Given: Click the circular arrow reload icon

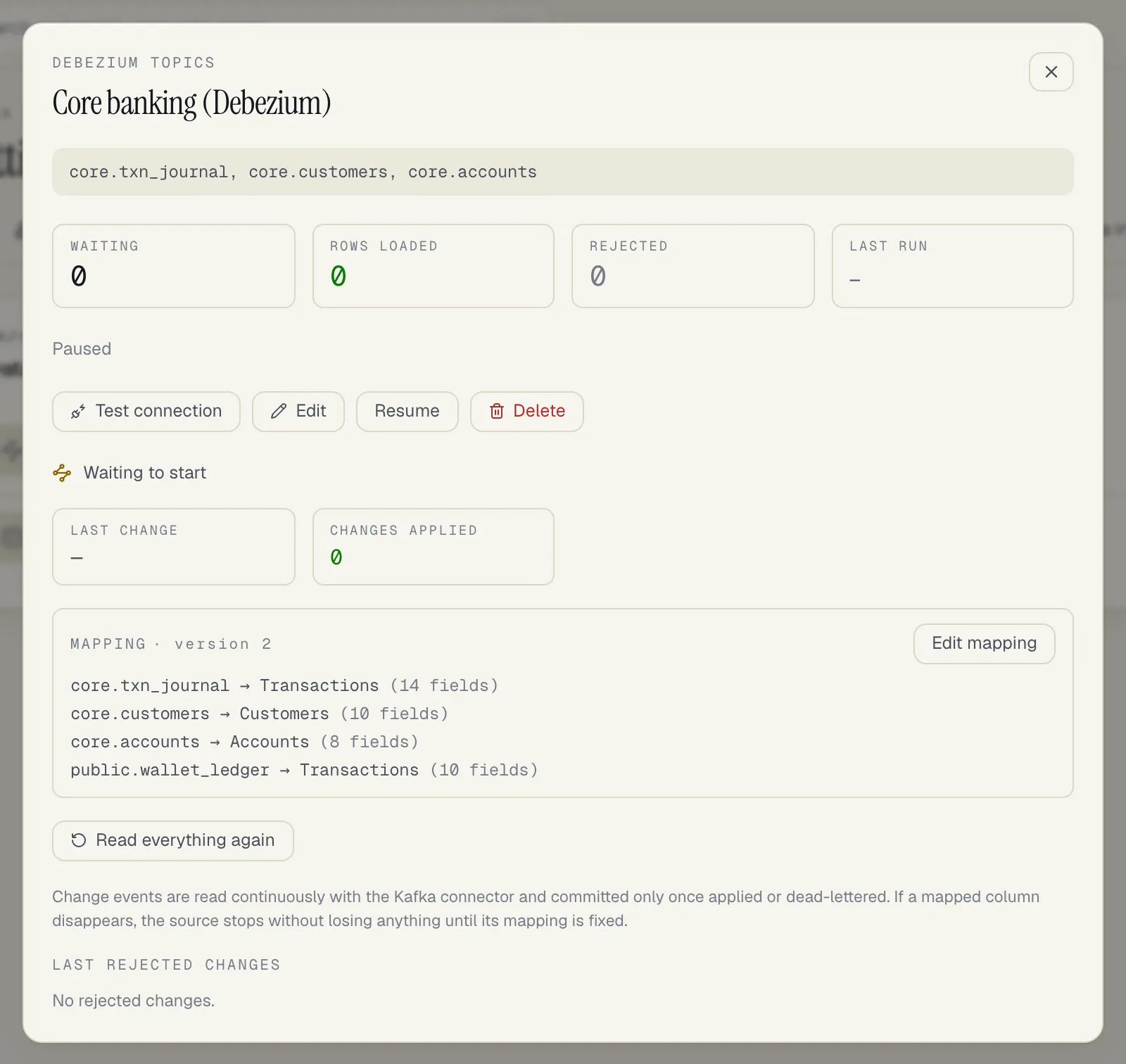Looking at the screenshot, I should [79, 840].
